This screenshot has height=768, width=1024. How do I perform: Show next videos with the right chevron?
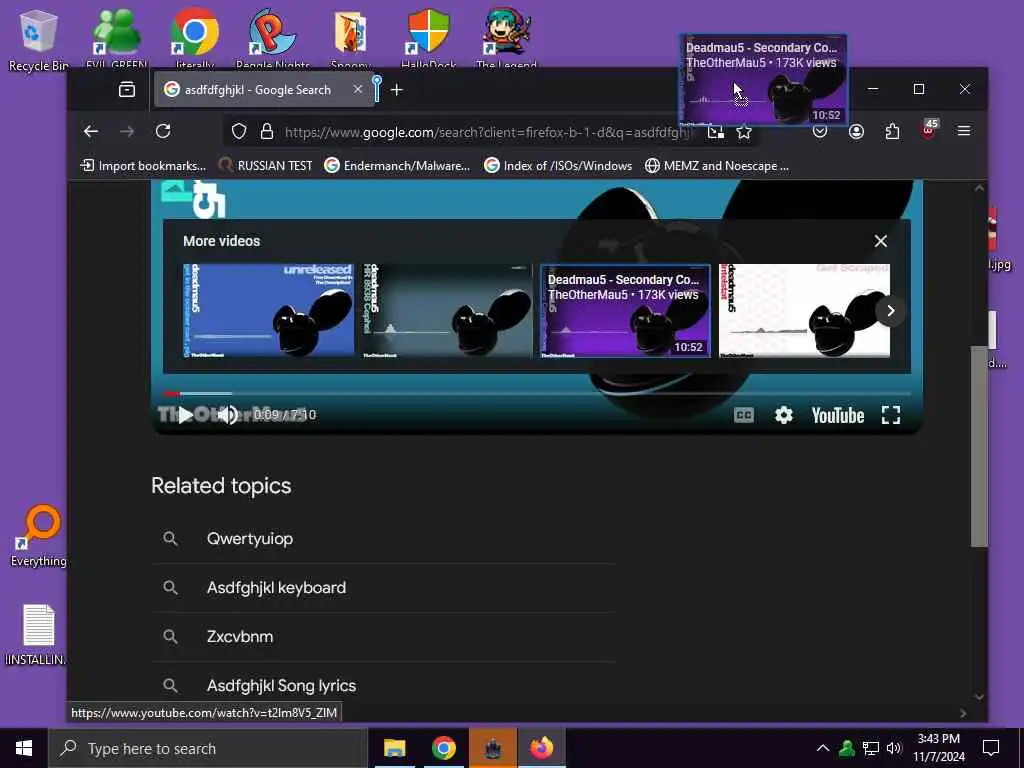(x=890, y=311)
